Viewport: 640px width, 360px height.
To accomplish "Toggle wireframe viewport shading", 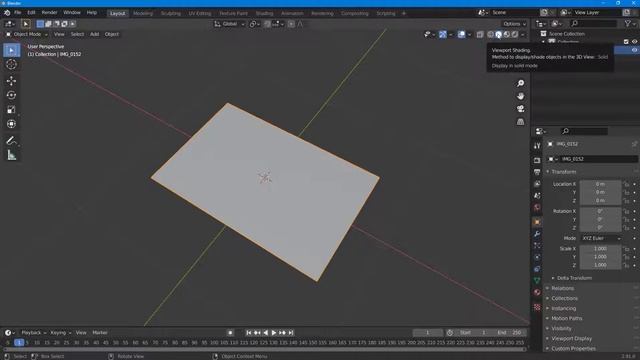I will click(491, 35).
